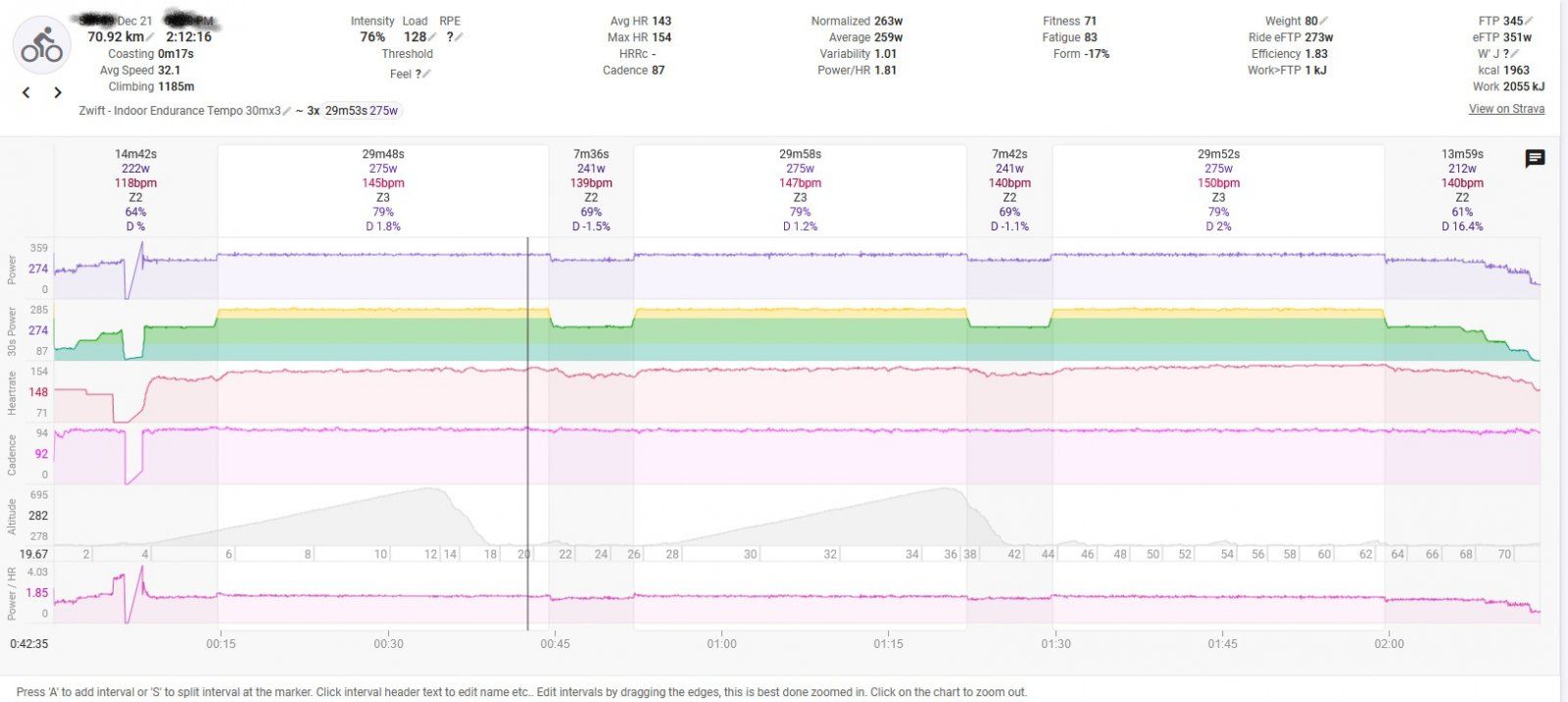Select the 3x 29m53s 275w interval chip
The width and height of the screenshot is (1568, 702).
[x=361, y=111]
